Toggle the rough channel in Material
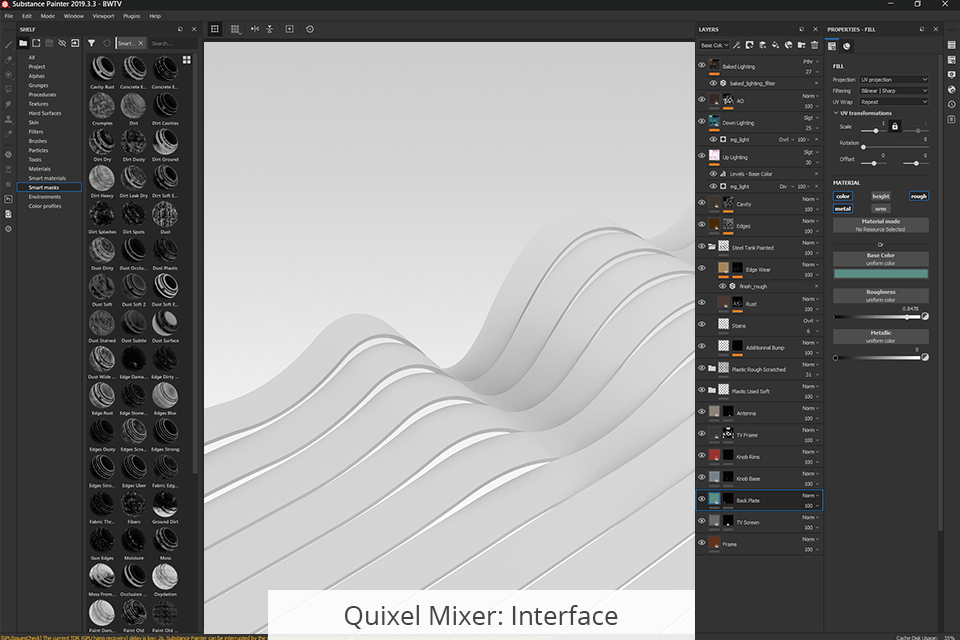The width and height of the screenshot is (960, 640). coord(918,196)
